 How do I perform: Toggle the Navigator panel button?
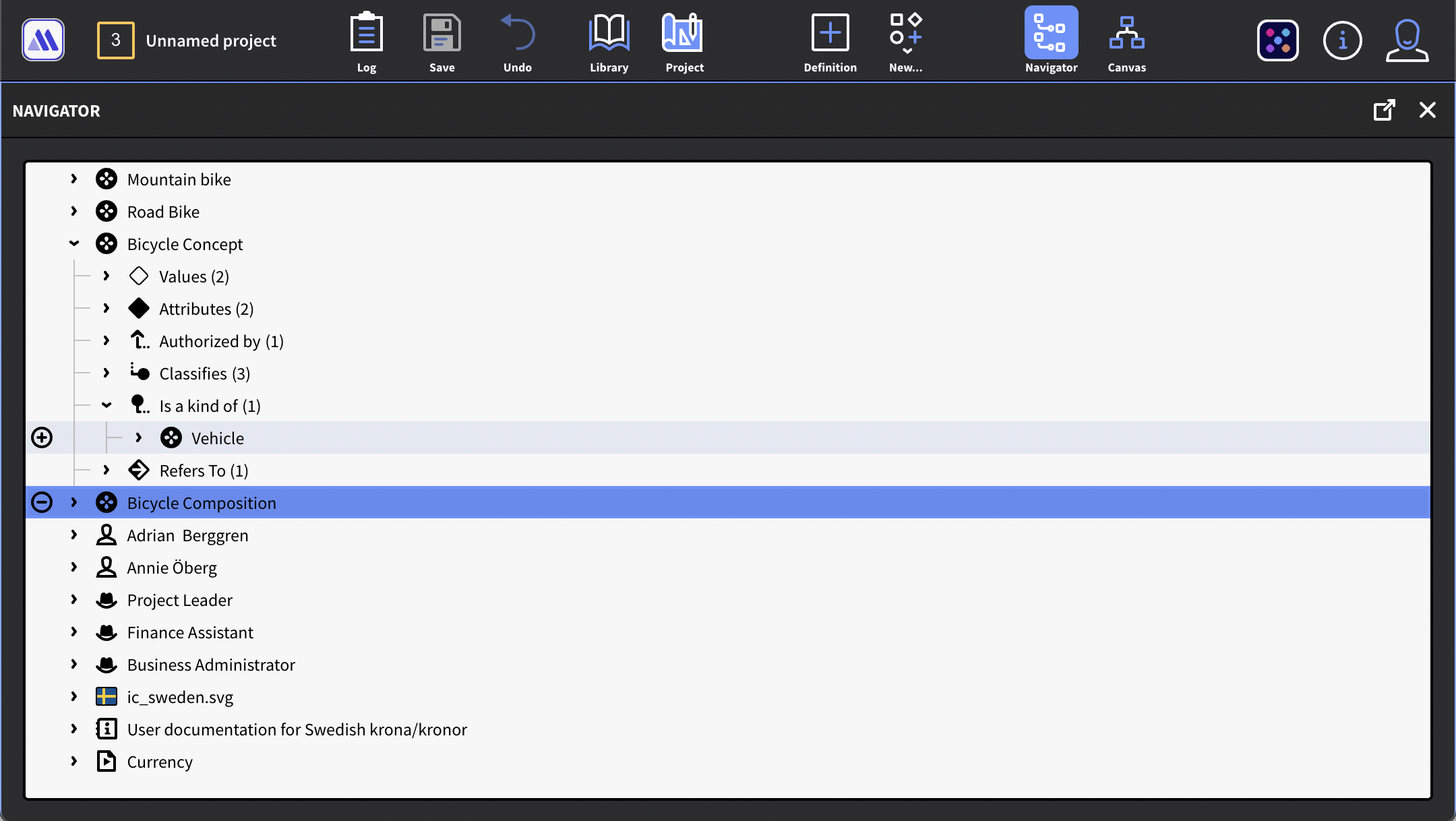pos(1051,34)
